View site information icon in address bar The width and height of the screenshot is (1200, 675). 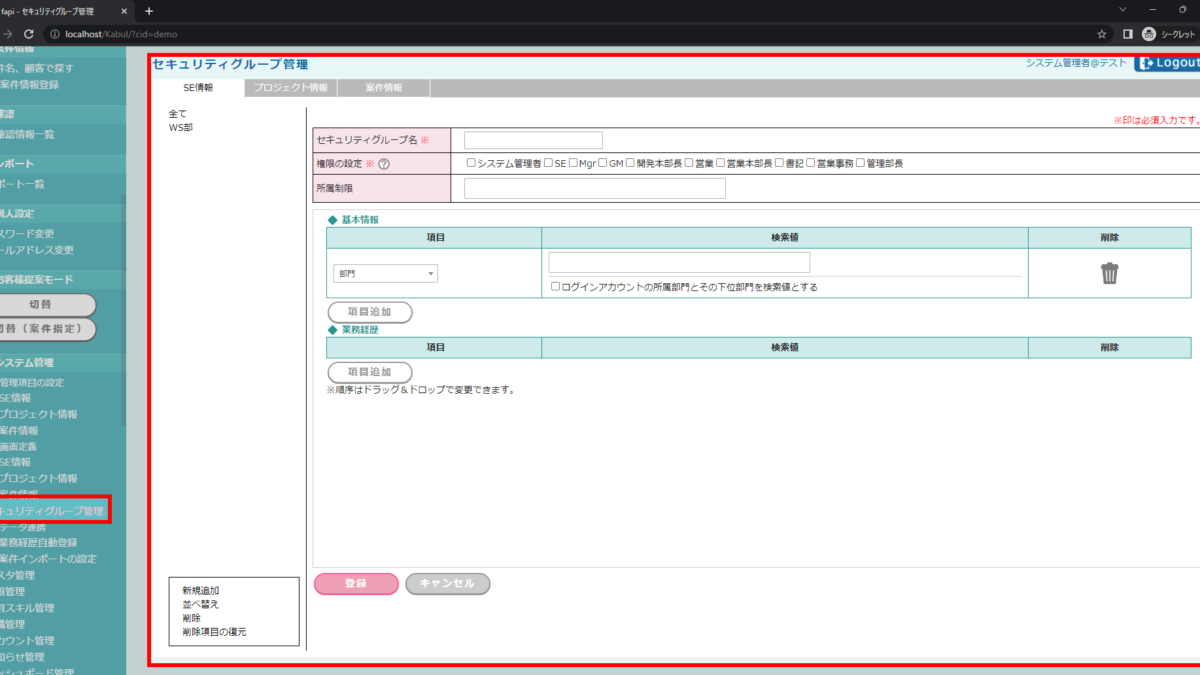coord(54,34)
